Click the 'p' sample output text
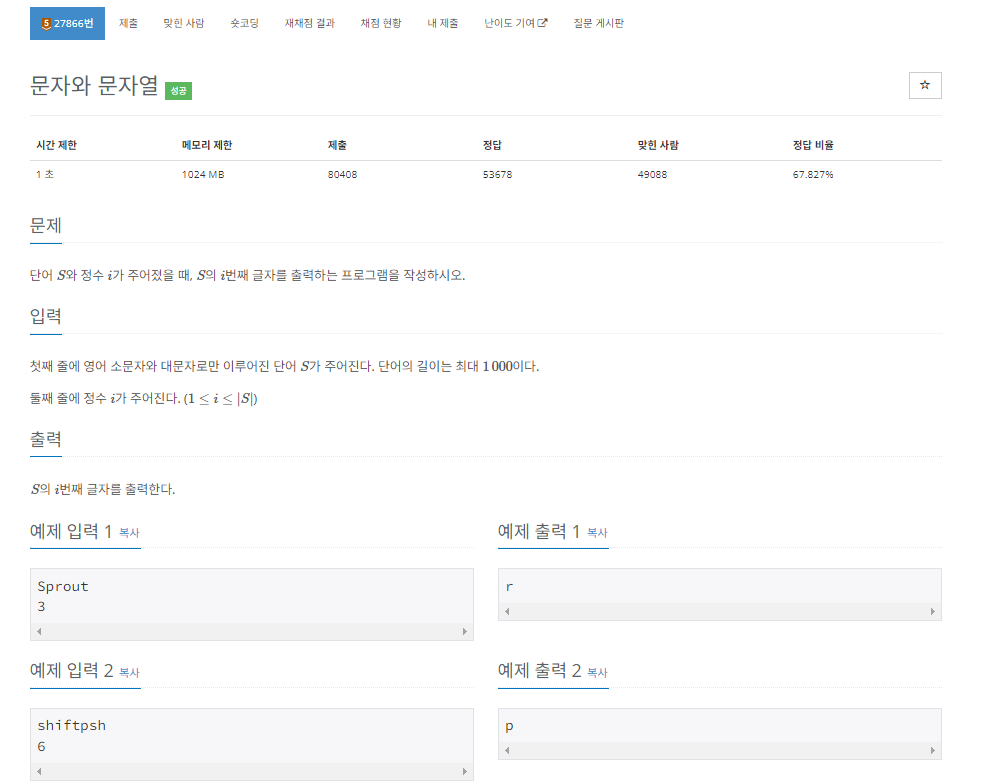This screenshot has height=781, width=982. point(509,727)
